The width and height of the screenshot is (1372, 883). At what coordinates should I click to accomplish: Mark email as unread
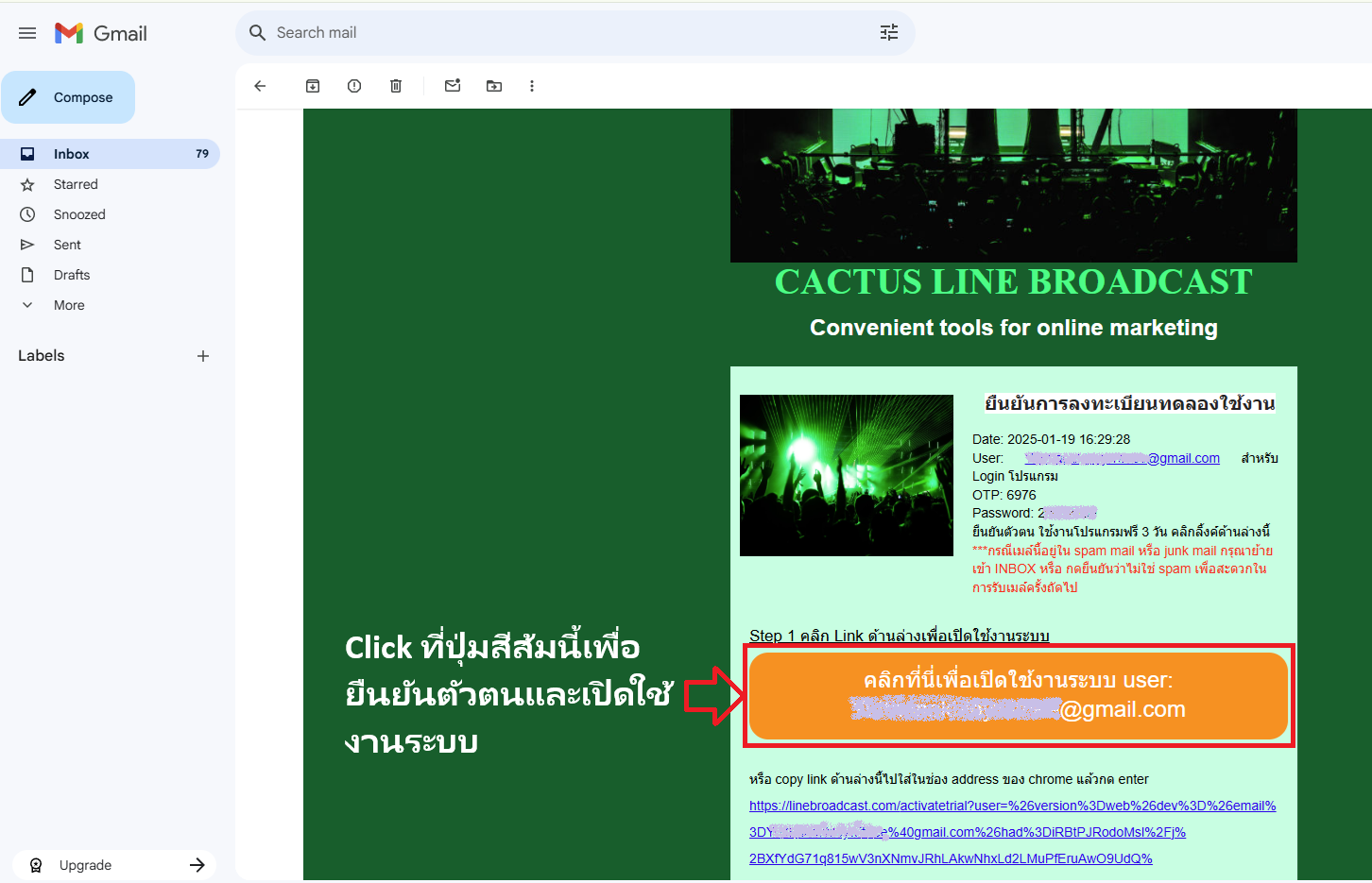[453, 86]
